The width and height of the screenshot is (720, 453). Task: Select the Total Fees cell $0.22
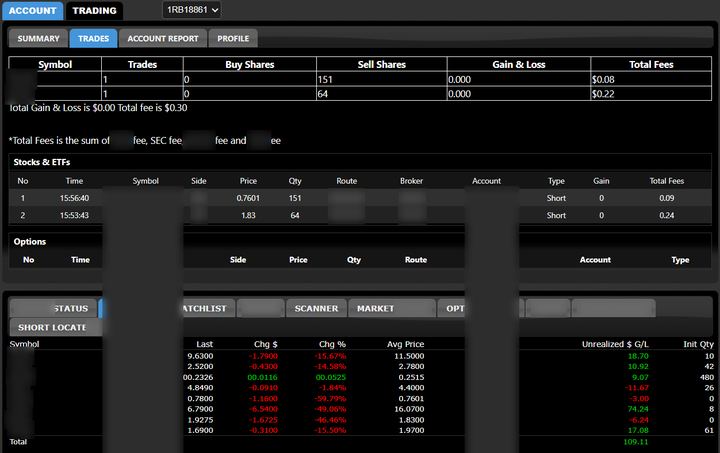pos(651,94)
